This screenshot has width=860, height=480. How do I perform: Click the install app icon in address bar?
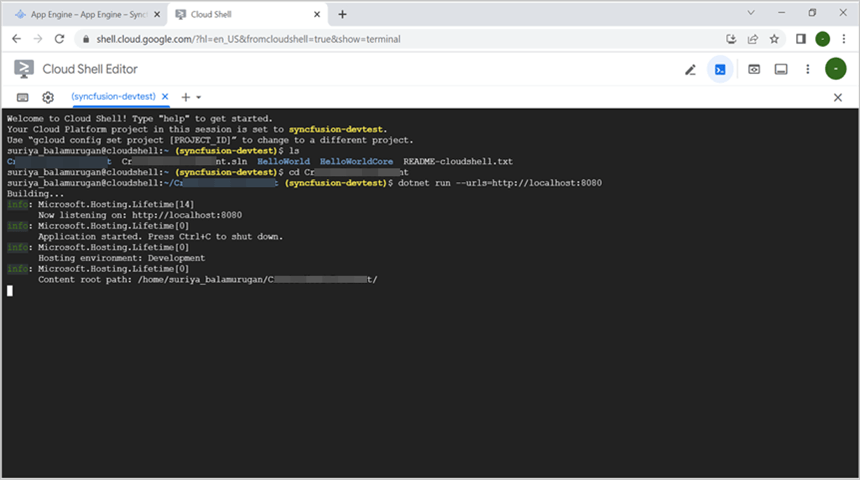coord(731,39)
